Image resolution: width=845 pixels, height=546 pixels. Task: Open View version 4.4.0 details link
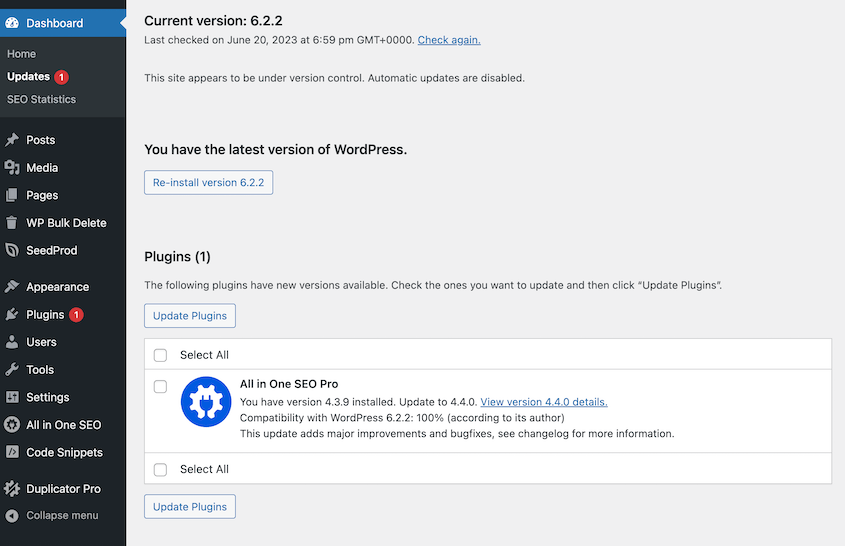pyautogui.click(x=544, y=402)
